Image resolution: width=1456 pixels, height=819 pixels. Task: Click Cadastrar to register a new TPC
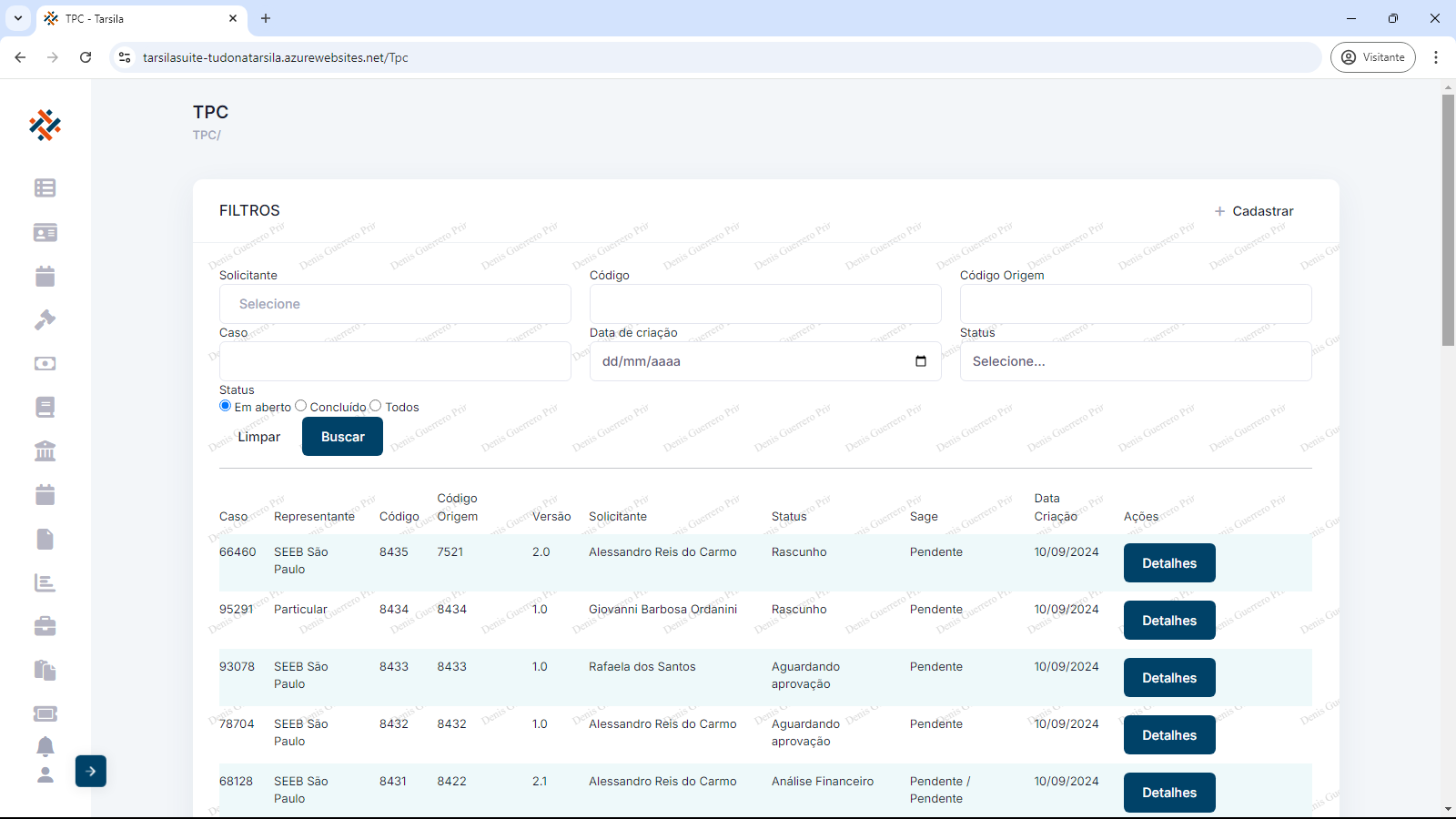click(x=1254, y=211)
